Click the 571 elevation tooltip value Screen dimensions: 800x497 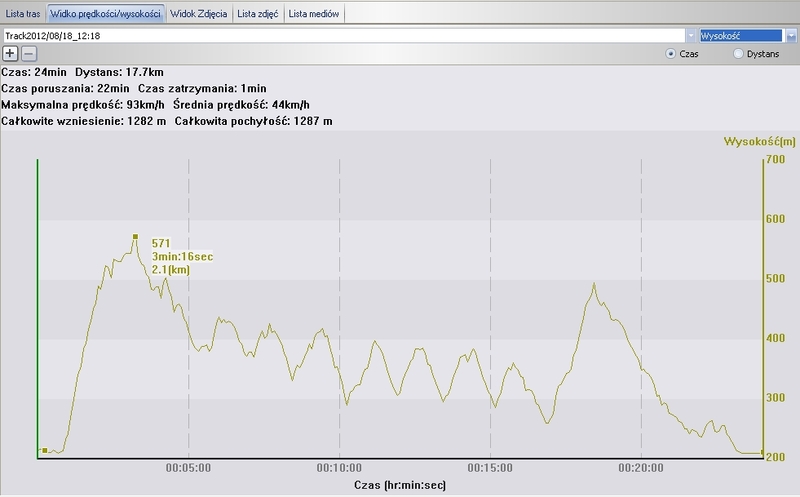(161, 243)
